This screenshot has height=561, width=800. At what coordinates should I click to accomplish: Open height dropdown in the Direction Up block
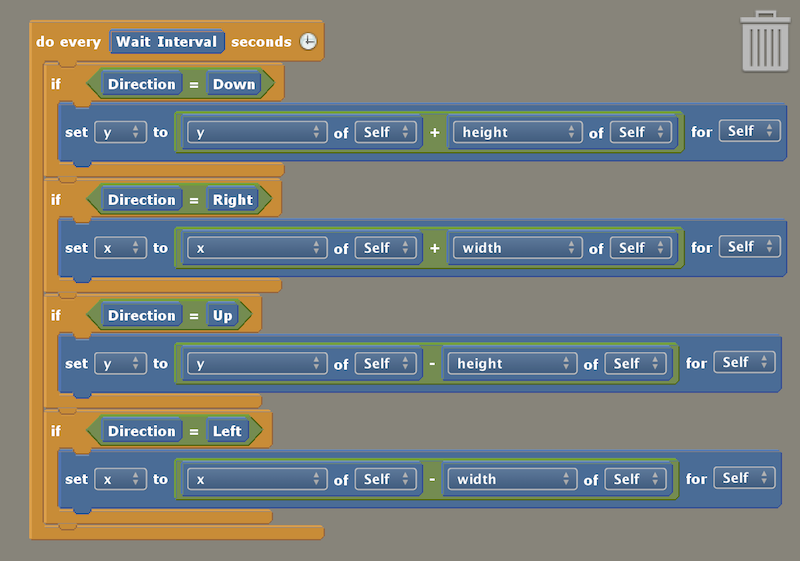tap(512, 364)
